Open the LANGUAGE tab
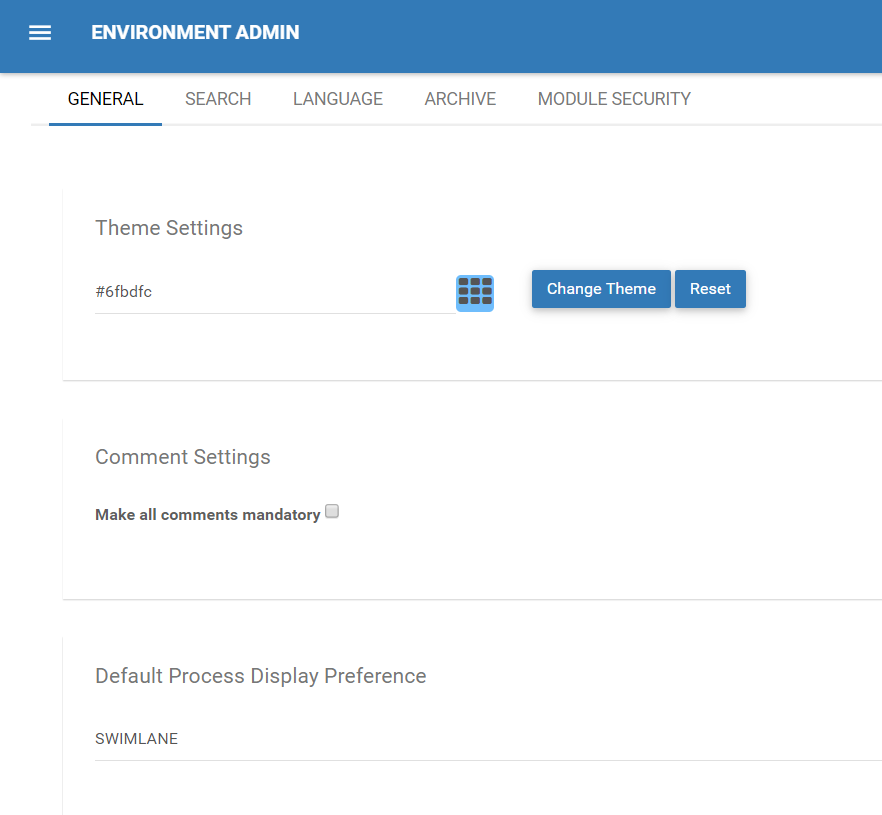 [x=338, y=99]
